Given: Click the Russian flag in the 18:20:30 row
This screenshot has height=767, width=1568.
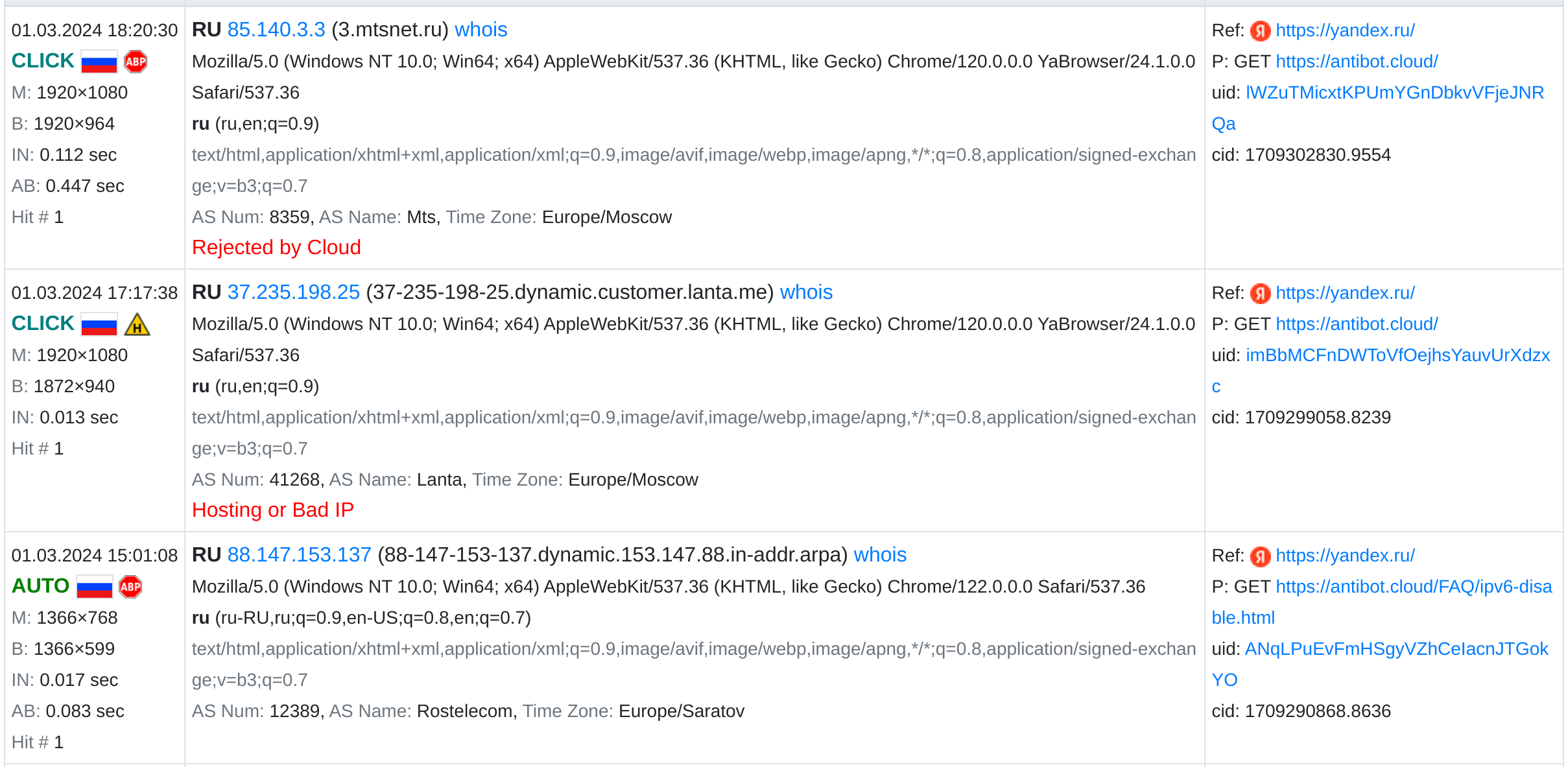Looking at the screenshot, I should click(x=99, y=62).
